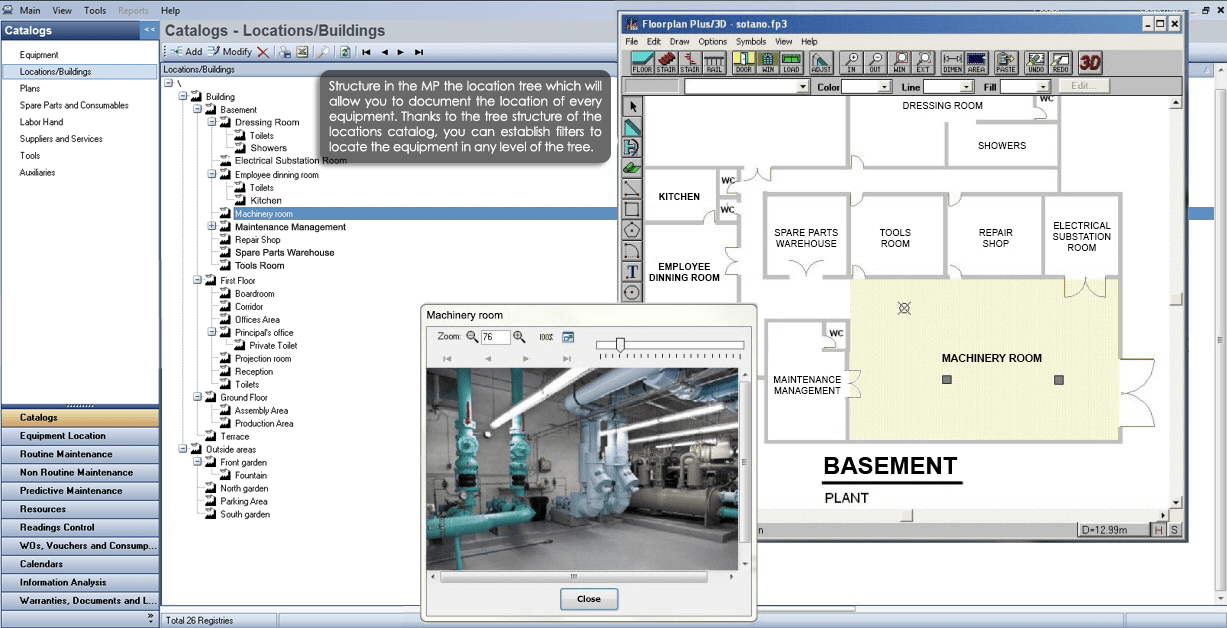Export the locations catalog to Excel
Image resolution: width=1227 pixels, height=628 pixels.
303,51
